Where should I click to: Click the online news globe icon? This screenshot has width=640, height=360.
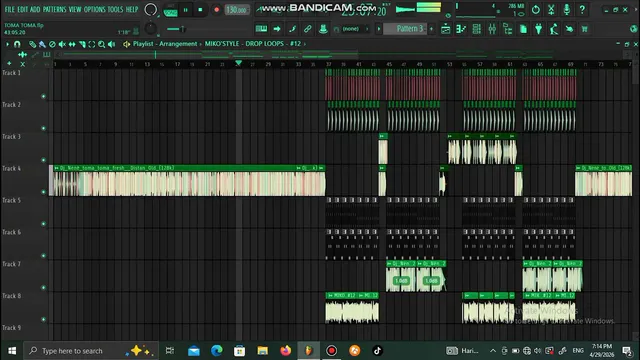(x=634, y=29)
